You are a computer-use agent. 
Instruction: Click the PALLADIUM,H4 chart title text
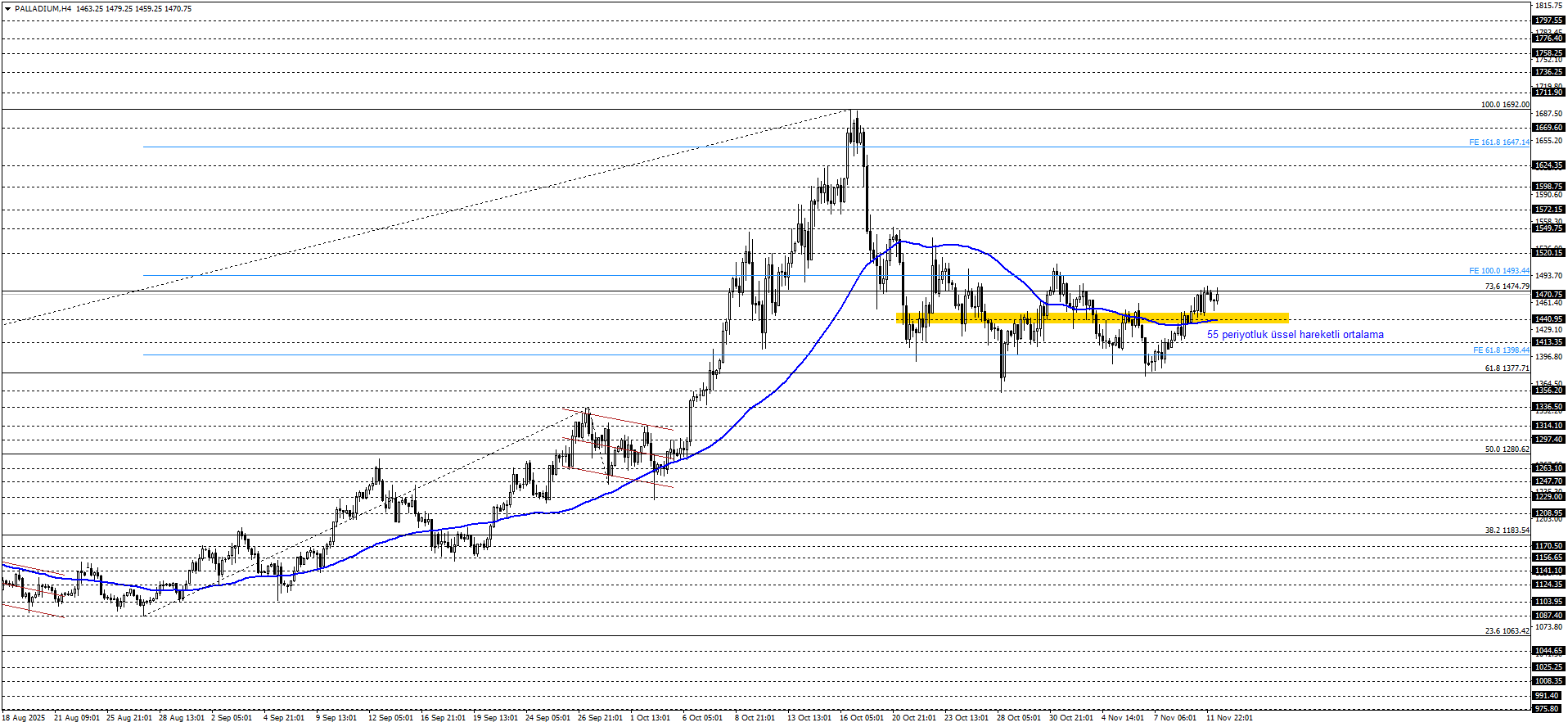(43, 9)
